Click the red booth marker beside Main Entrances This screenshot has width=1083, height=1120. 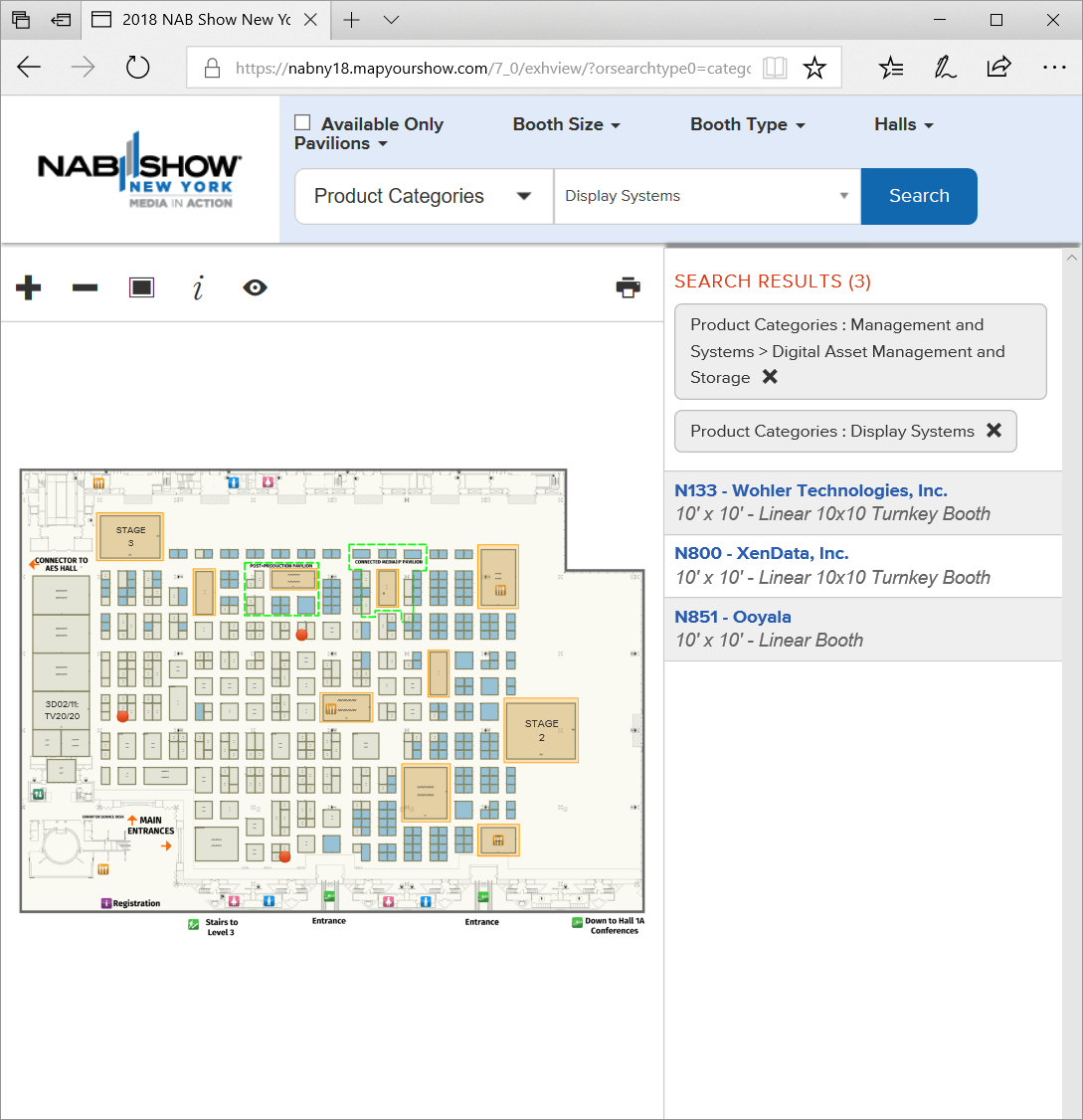pos(284,855)
